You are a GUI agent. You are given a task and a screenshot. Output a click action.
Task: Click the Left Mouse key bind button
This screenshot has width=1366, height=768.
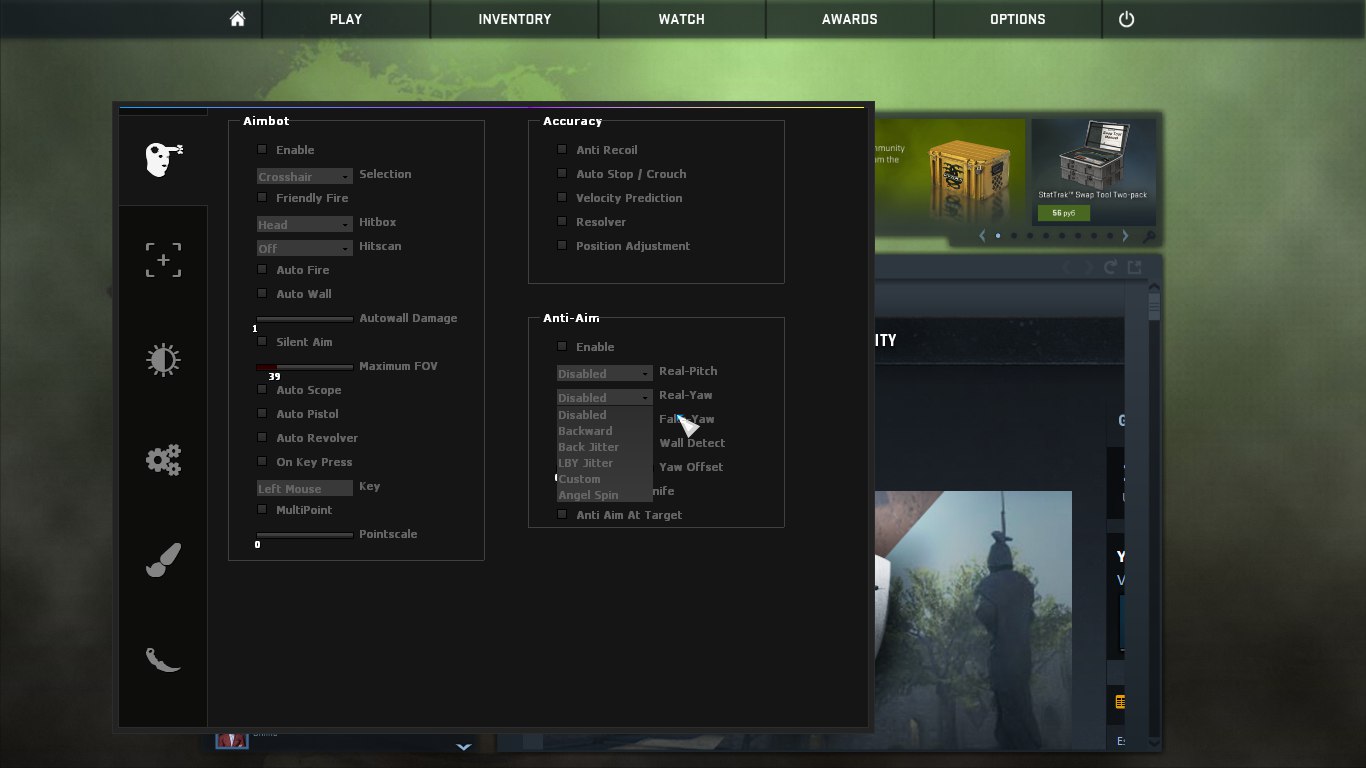(304, 488)
